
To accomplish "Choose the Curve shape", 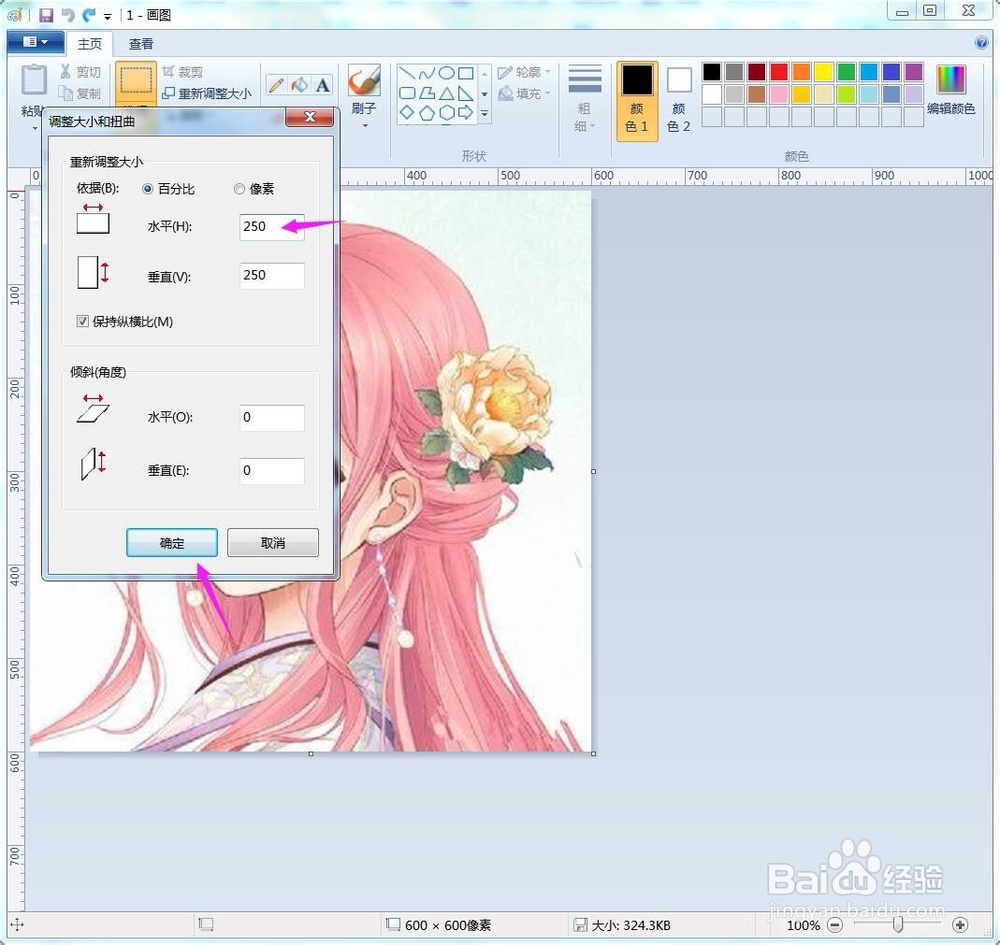I will pyautogui.click(x=427, y=73).
